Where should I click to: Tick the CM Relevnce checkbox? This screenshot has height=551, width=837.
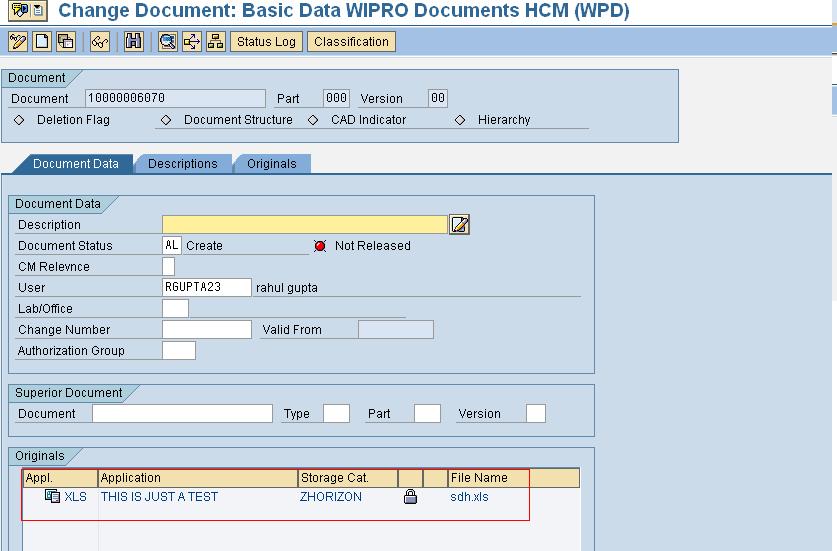click(x=168, y=266)
